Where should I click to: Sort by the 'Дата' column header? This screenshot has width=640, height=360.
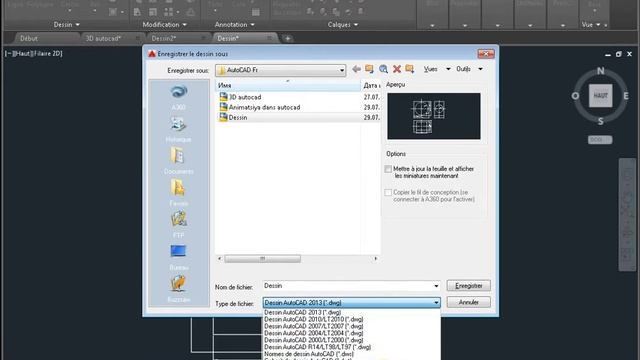pyautogui.click(x=371, y=85)
